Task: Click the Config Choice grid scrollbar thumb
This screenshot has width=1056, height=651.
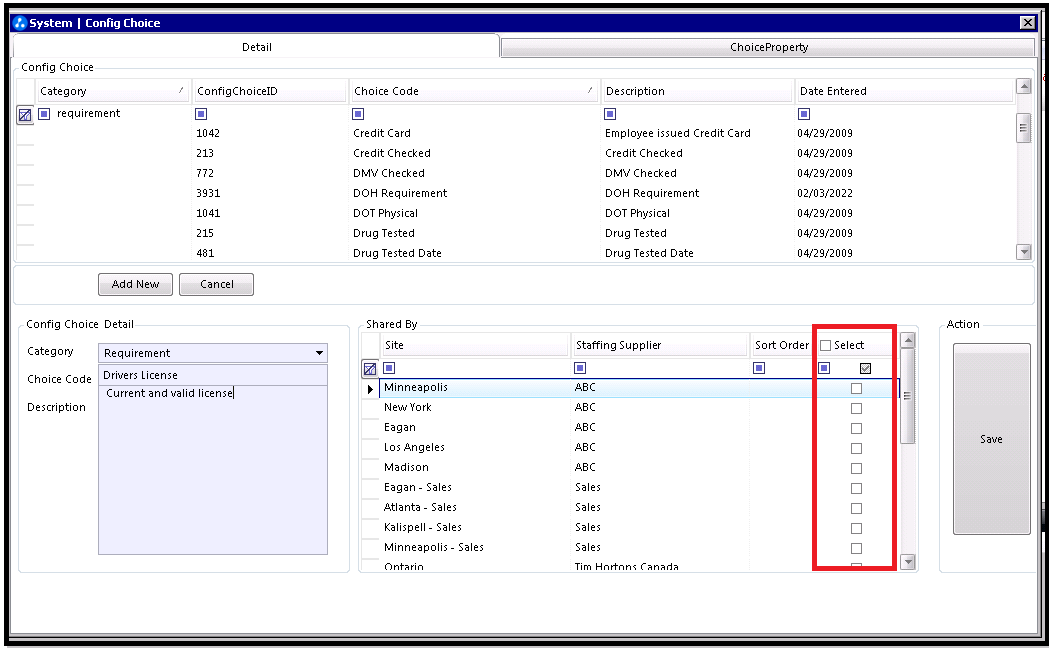Action: pyautogui.click(x=1024, y=128)
